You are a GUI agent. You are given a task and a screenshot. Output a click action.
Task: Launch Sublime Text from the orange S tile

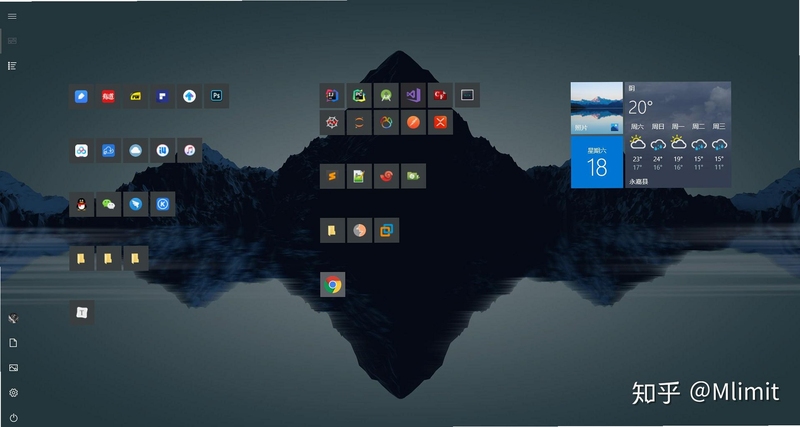click(x=332, y=177)
